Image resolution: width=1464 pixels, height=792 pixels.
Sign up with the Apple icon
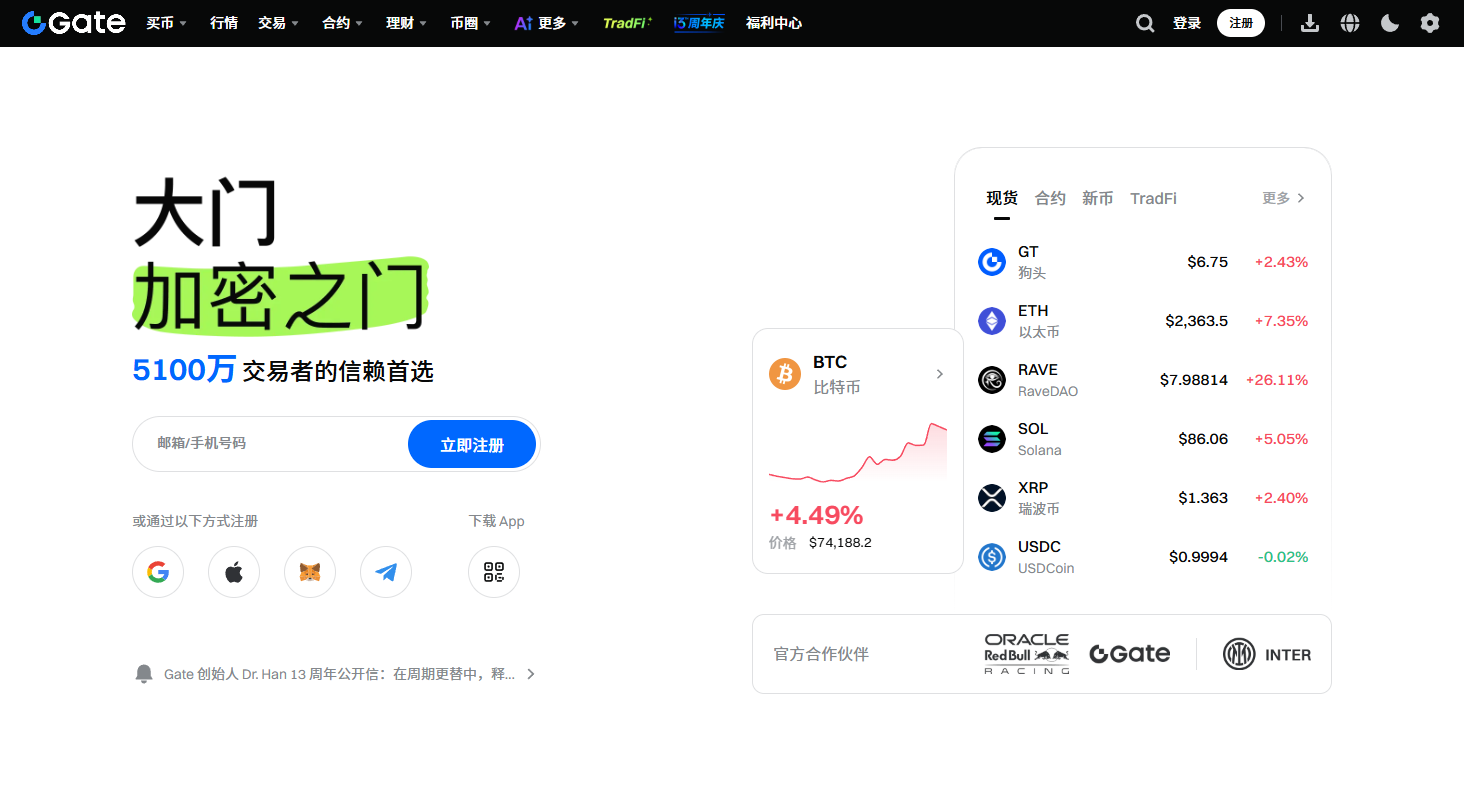tap(234, 571)
